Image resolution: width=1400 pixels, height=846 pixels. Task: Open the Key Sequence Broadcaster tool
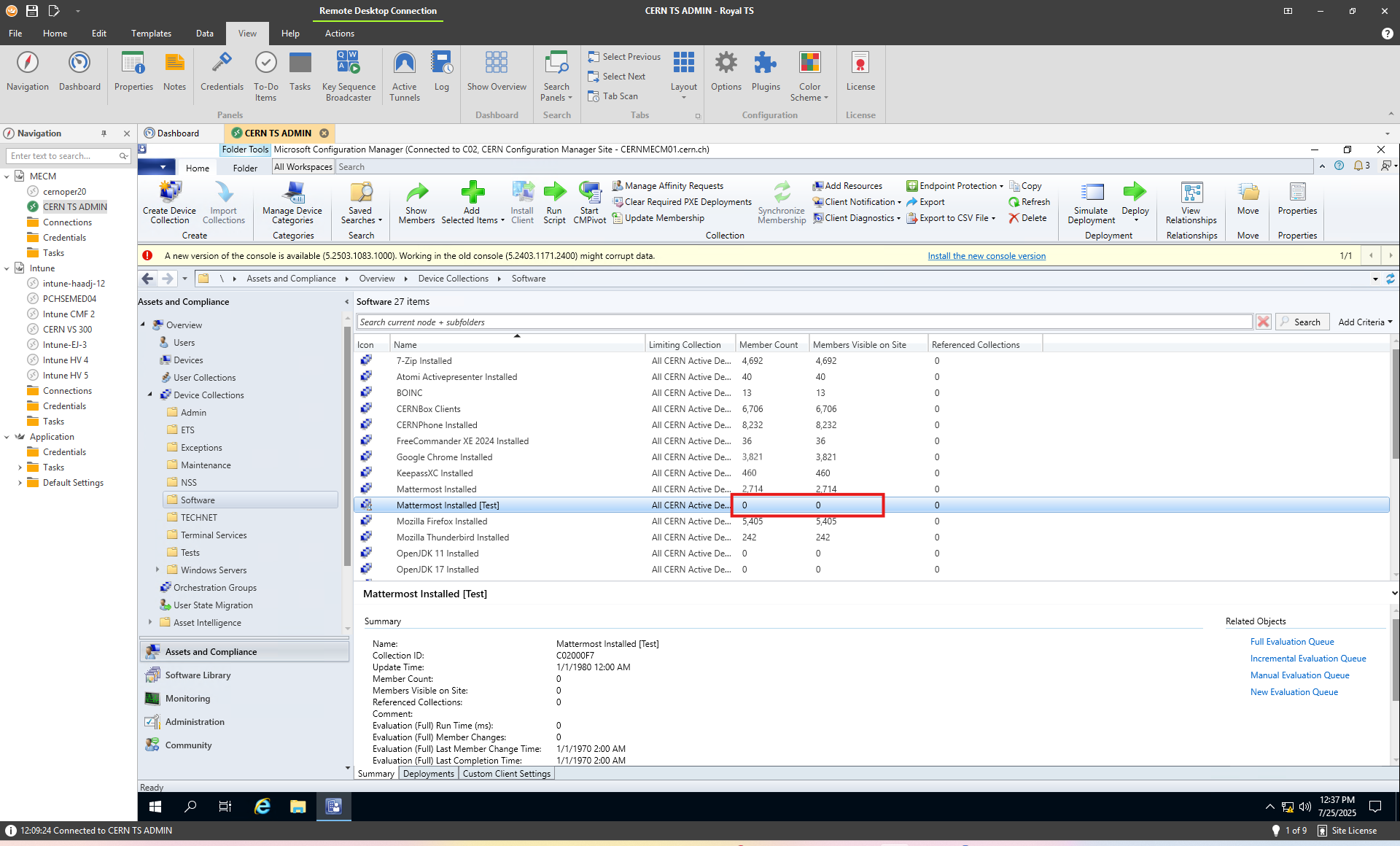pos(349,63)
